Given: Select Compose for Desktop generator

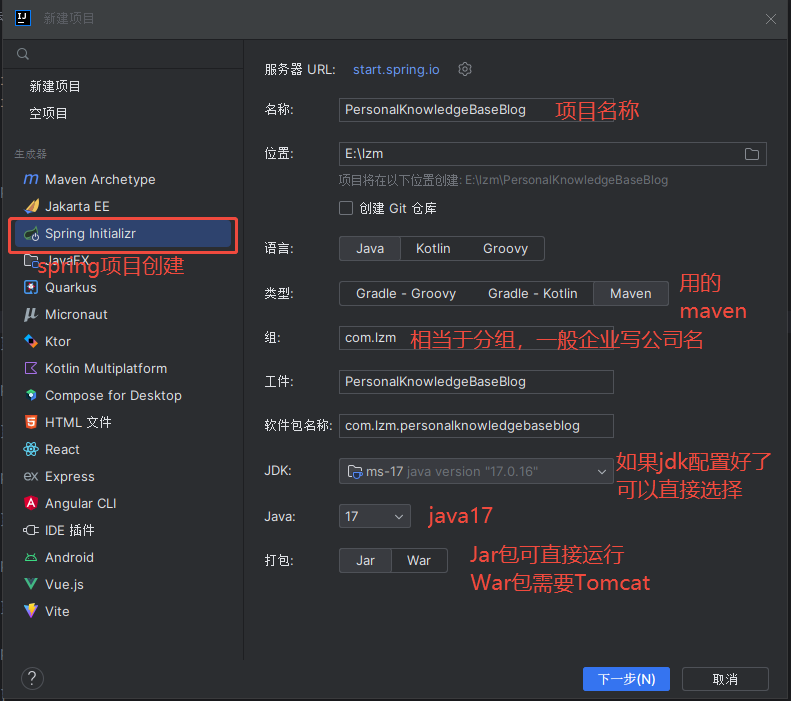Looking at the screenshot, I should click(x=123, y=395).
